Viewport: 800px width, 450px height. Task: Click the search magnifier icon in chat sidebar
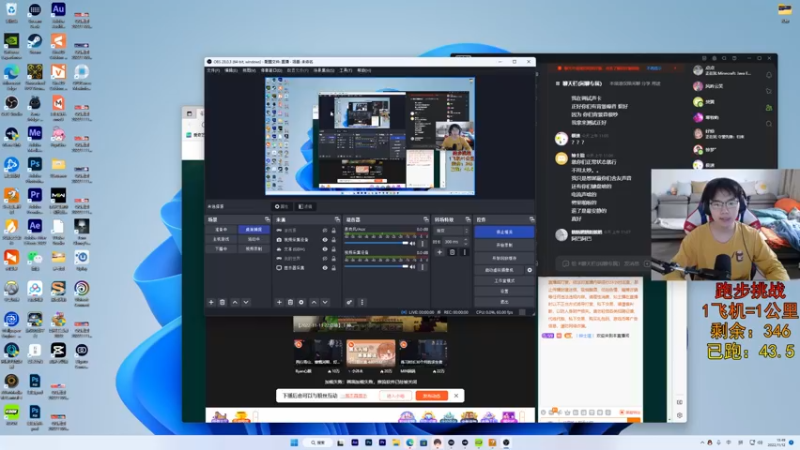click(x=769, y=124)
